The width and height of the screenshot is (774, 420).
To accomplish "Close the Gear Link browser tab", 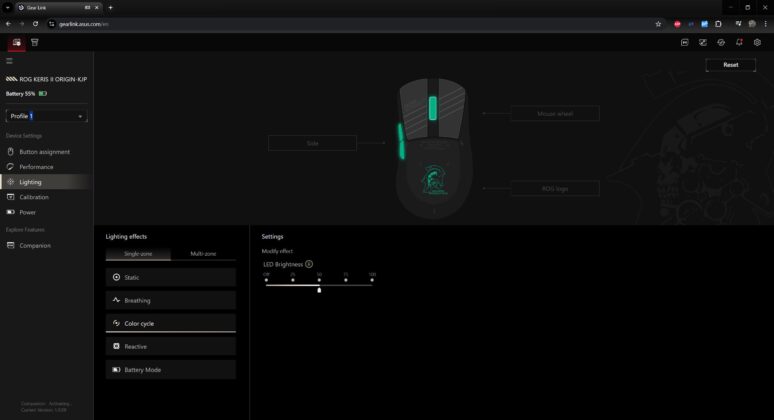I will (x=97, y=7).
